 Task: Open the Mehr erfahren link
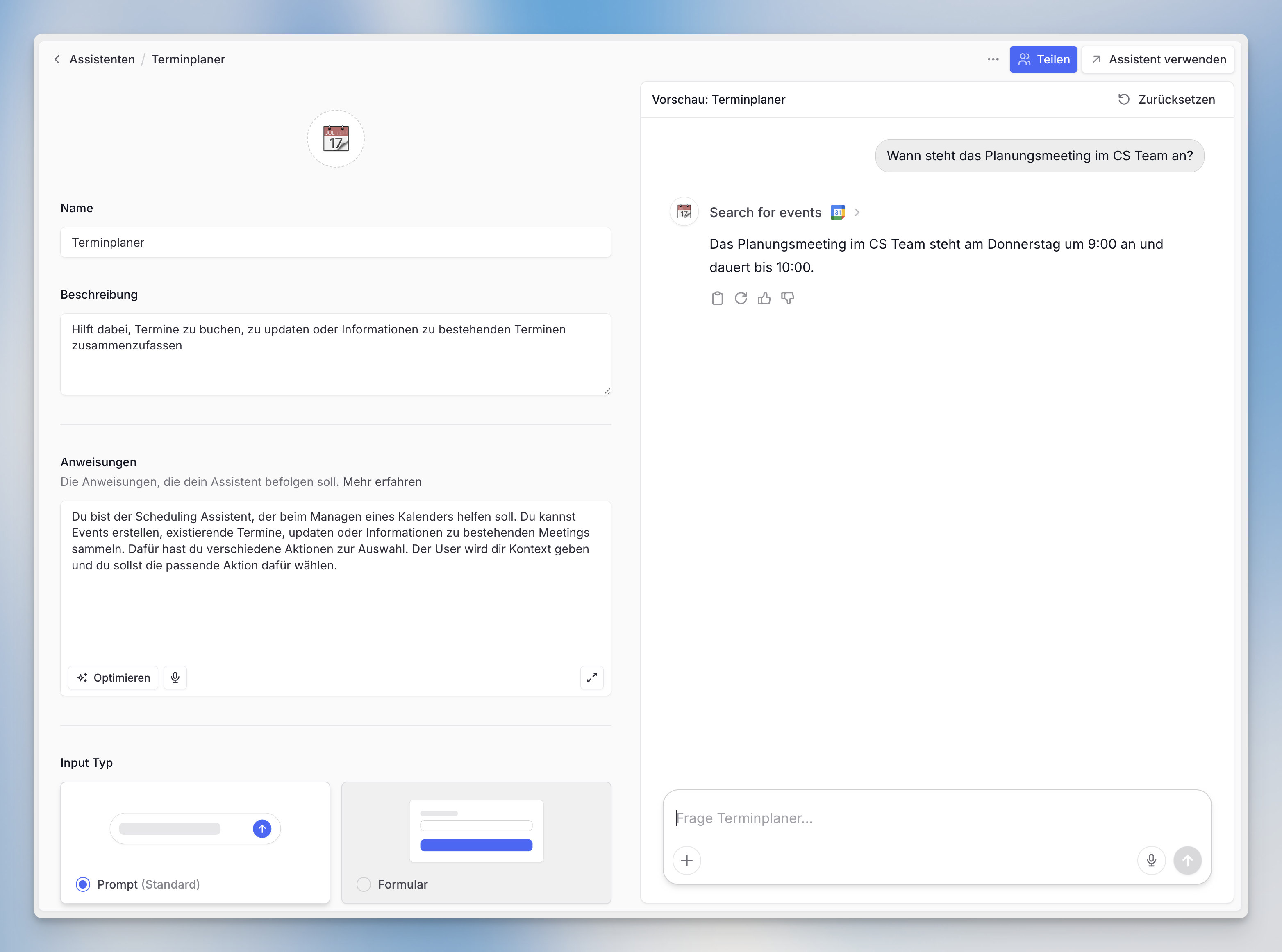pos(382,482)
